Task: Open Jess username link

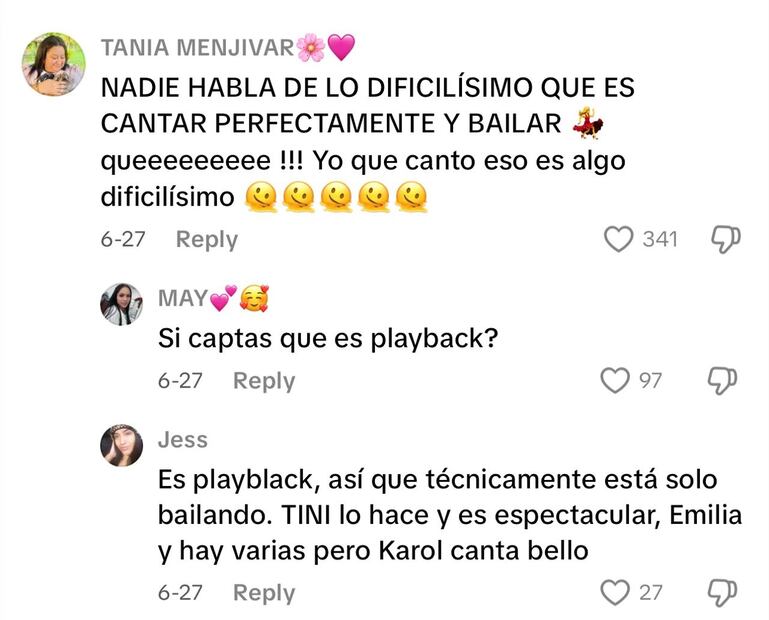Action: pyautogui.click(x=183, y=439)
